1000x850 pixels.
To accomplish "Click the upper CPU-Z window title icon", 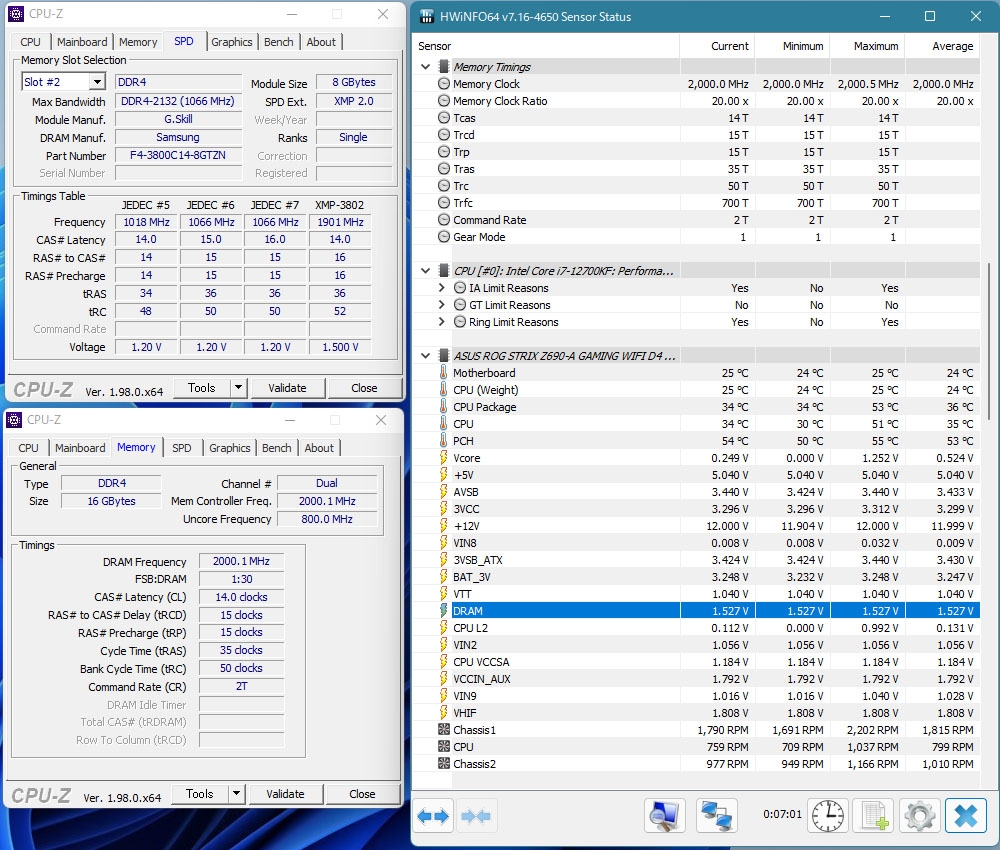I will 16,13.
